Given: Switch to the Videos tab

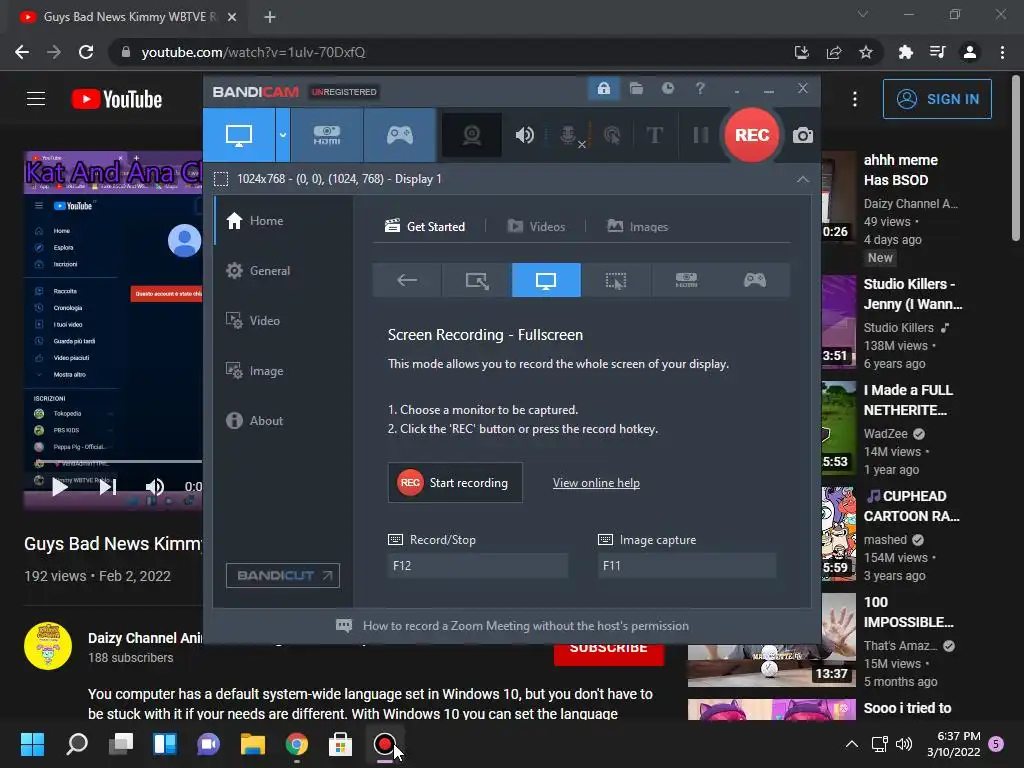Looking at the screenshot, I should pyautogui.click(x=536, y=227).
